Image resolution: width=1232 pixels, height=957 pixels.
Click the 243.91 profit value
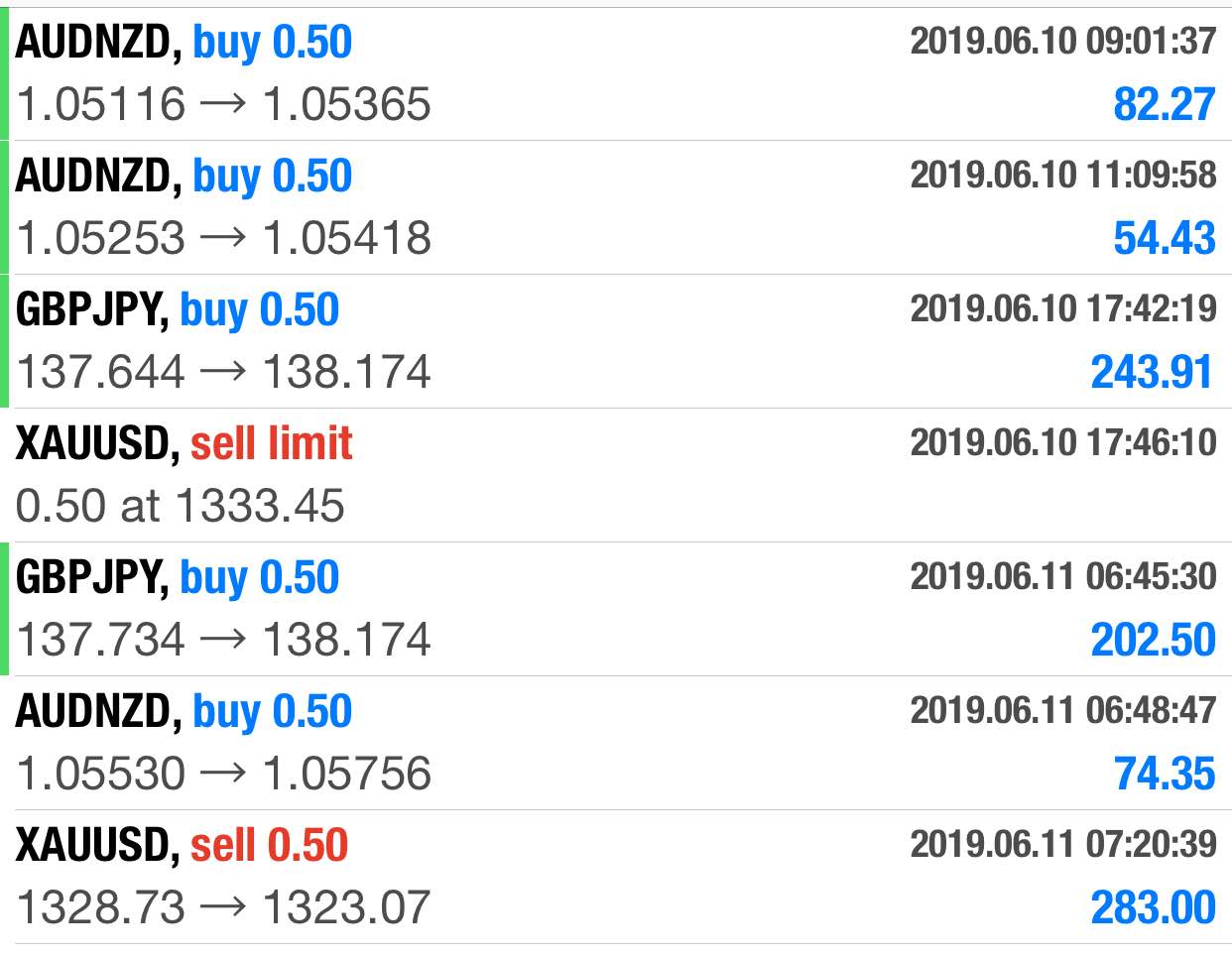coord(1153,373)
